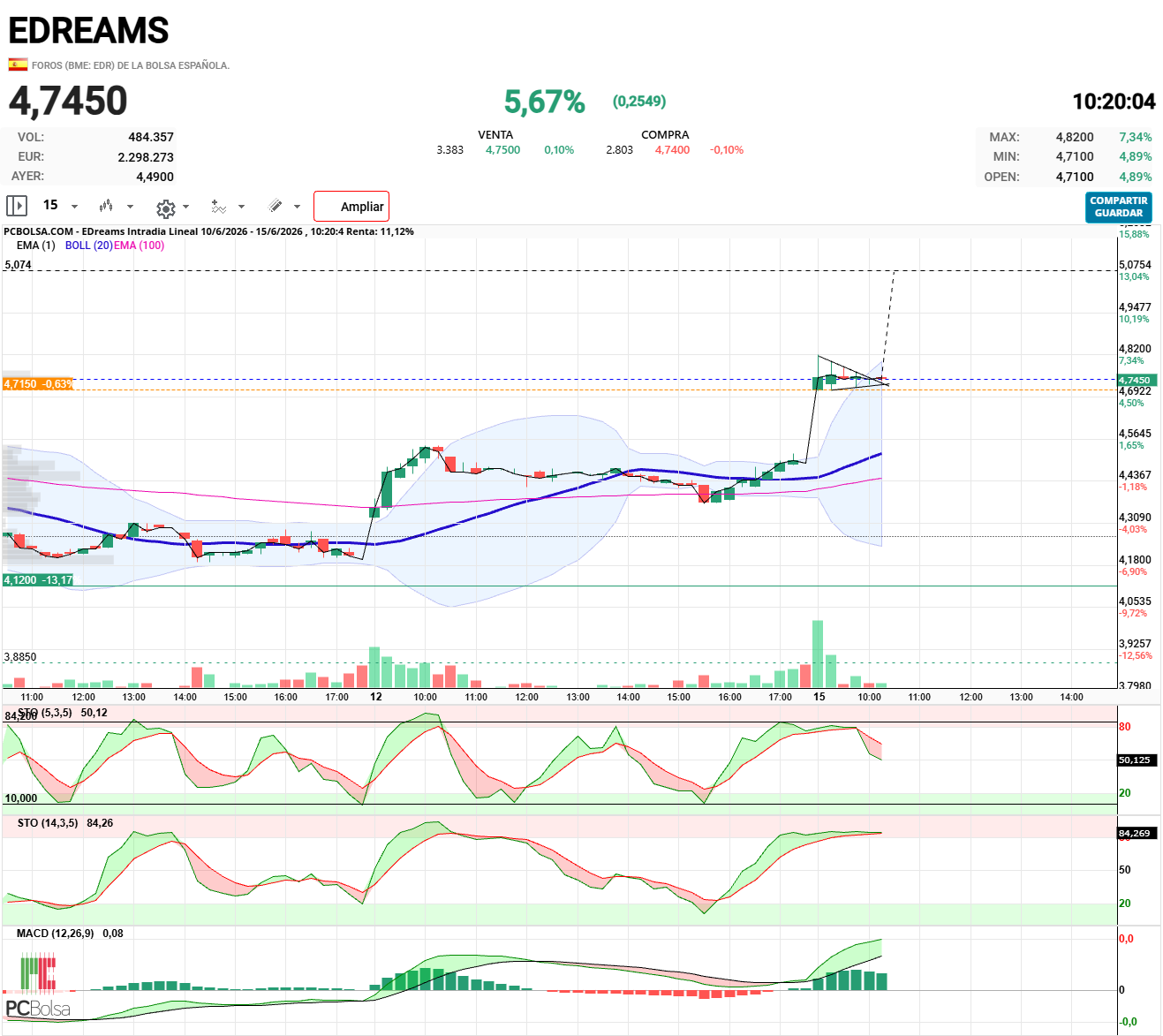1163x1036 pixels.
Task: Click the 3,8850 level label
Action: coord(20,657)
